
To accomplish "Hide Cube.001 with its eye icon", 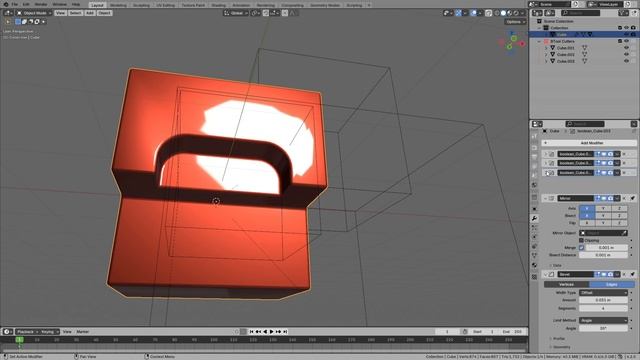I will (x=627, y=48).
